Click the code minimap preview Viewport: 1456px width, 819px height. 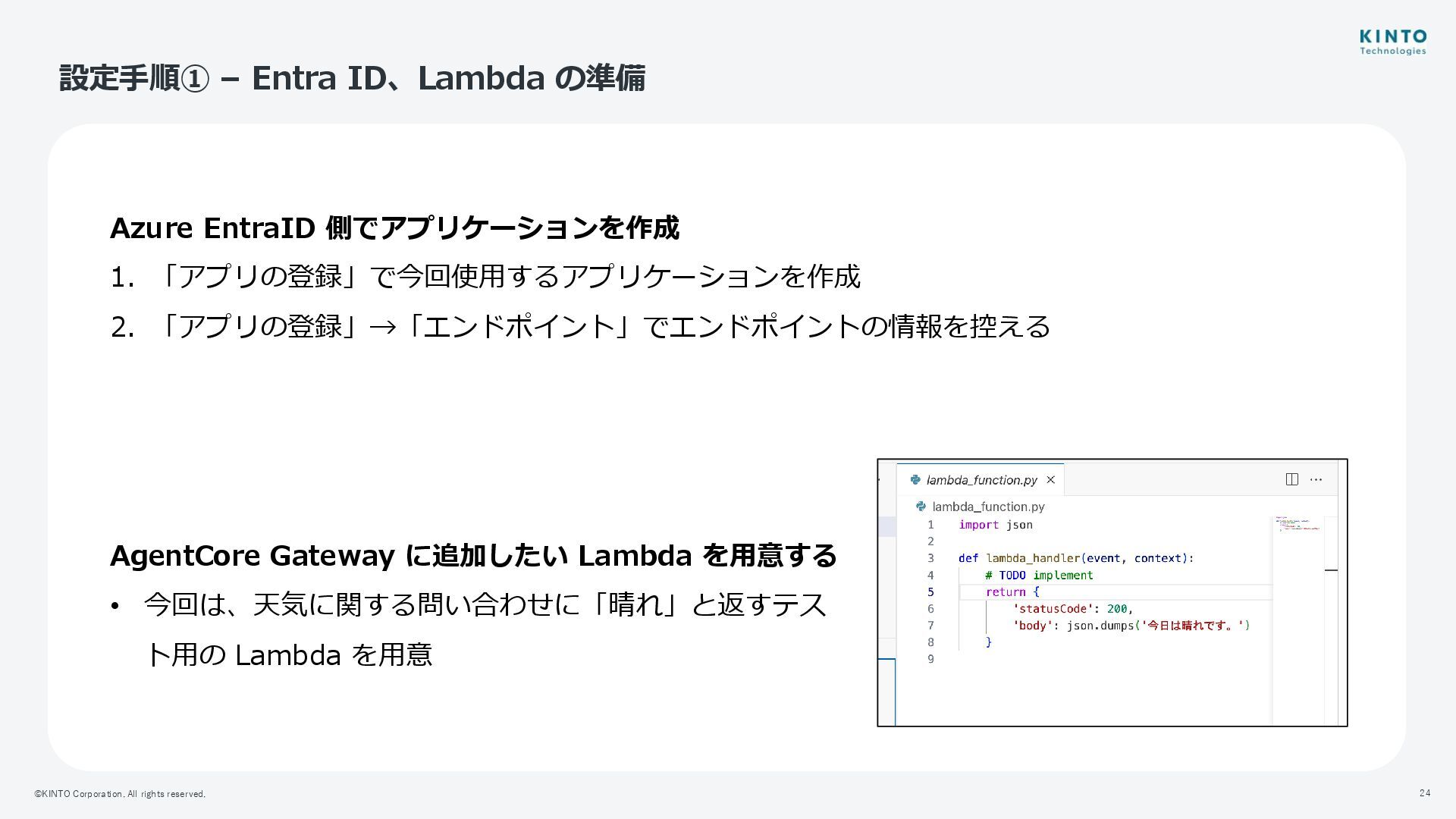[x=1298, y=524]
